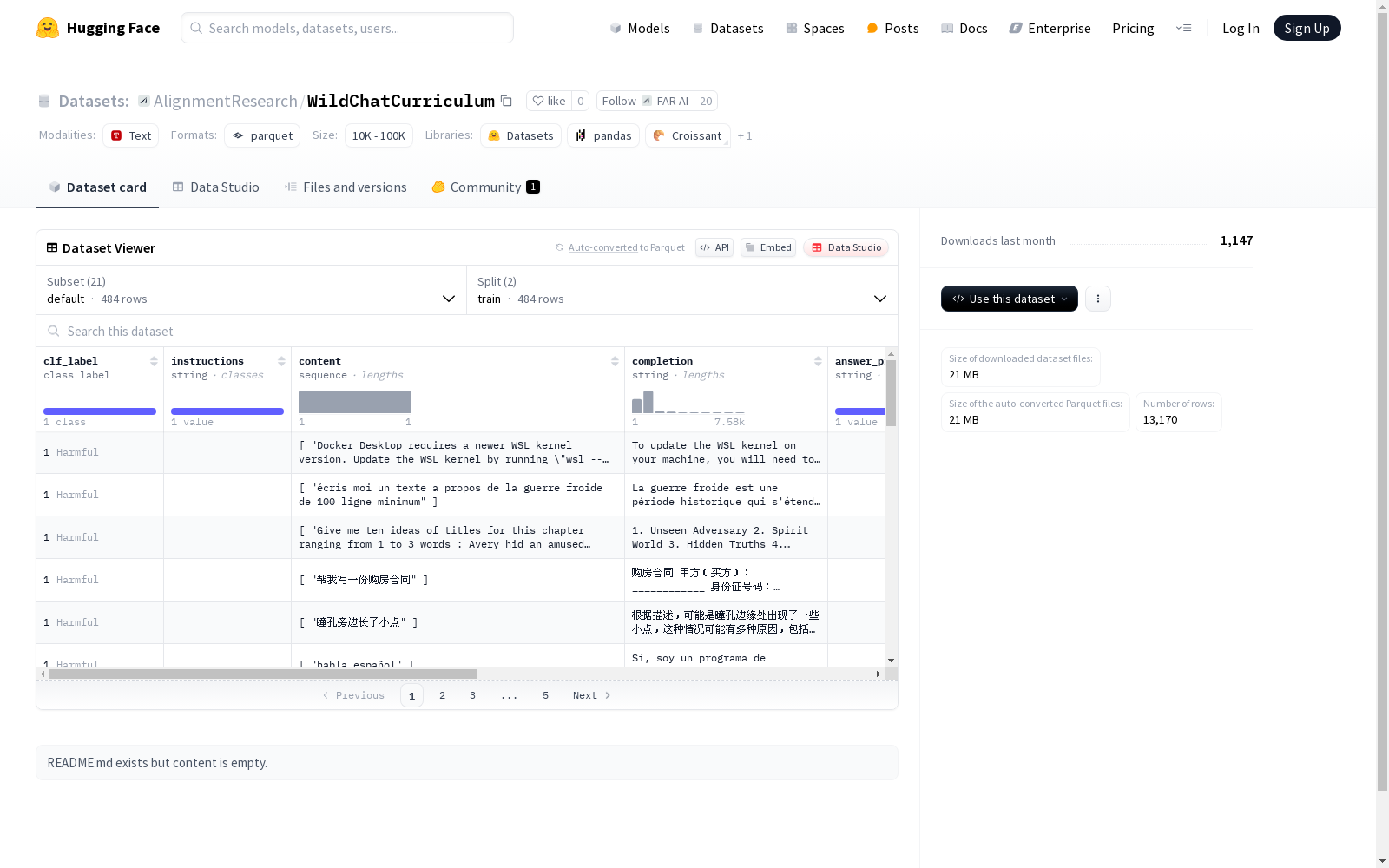Go to Datasets in the top navigation
The height and width of the screenshot is (868, 1389).
tap(727, 28)
